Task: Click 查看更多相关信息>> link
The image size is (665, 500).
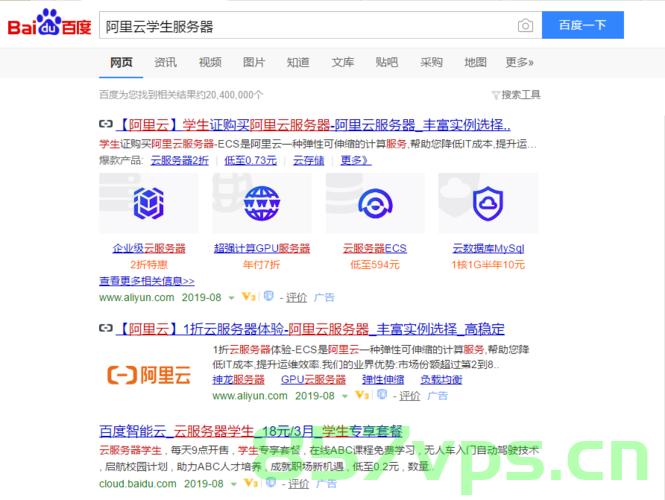Action: pos(147,281)
